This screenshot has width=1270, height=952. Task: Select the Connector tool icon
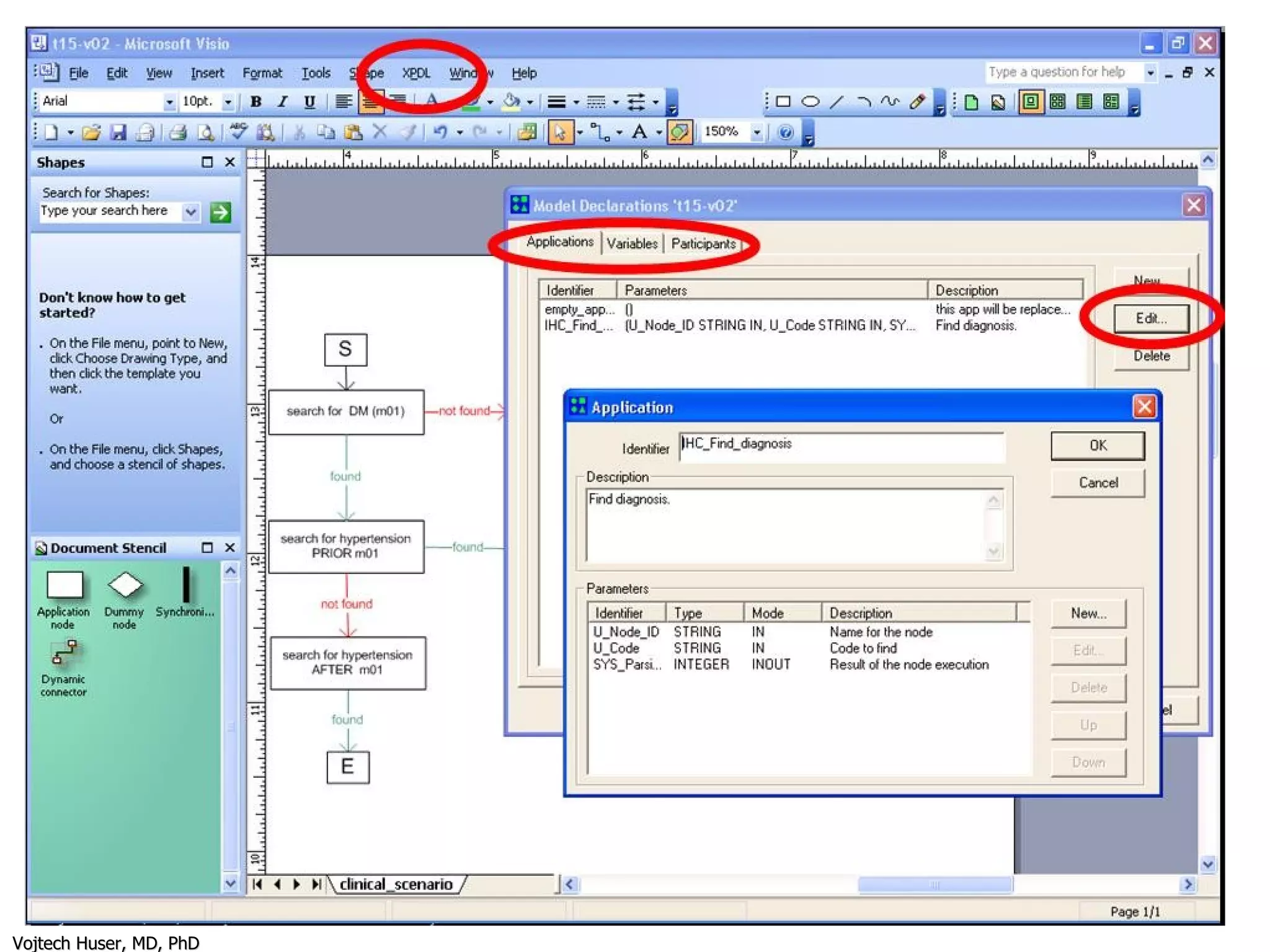coord(598,132)
